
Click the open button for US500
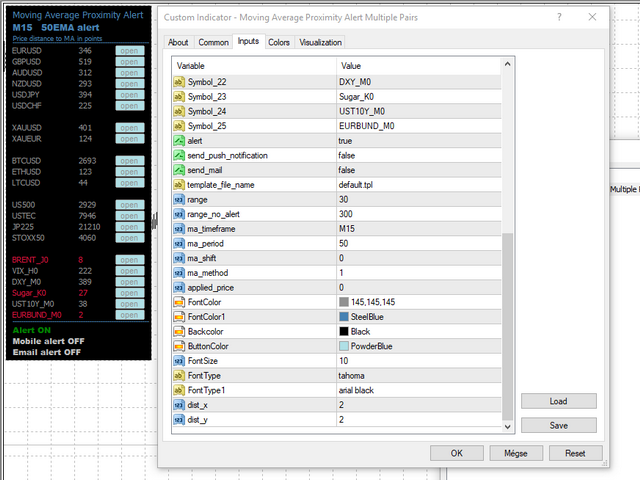coord(130,205)
